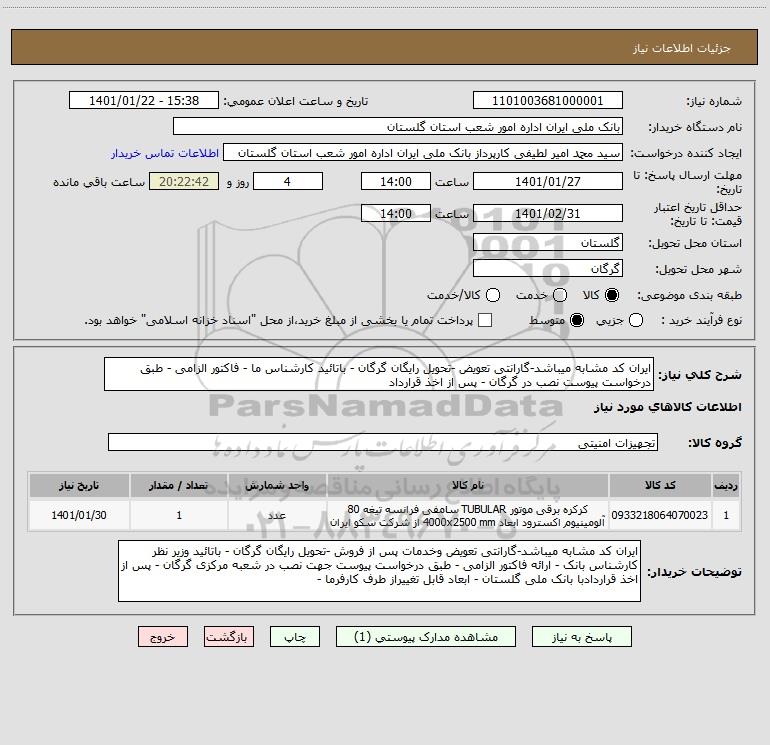Click the توضیحات خریدار text area
Image resolution: width=770 pixels, height=745 pixels.
pos(379,571)
